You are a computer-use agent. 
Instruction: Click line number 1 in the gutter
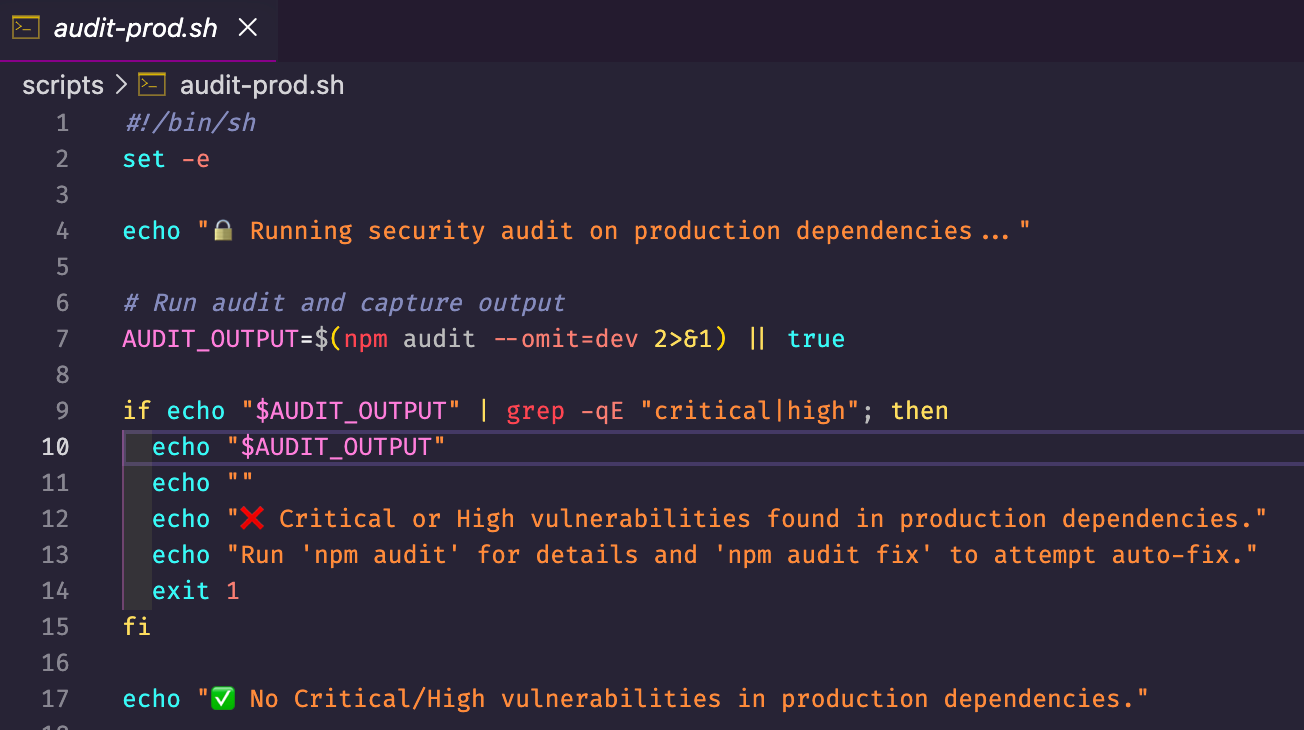63,123
